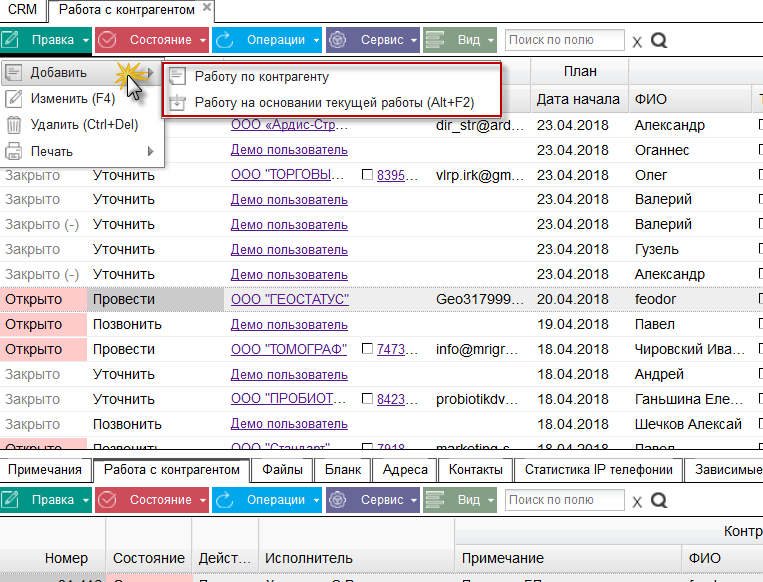The image size is (763, 582).
Task: Open the lower panel Состояние dropdown arrow
Action: coord(203,500)
